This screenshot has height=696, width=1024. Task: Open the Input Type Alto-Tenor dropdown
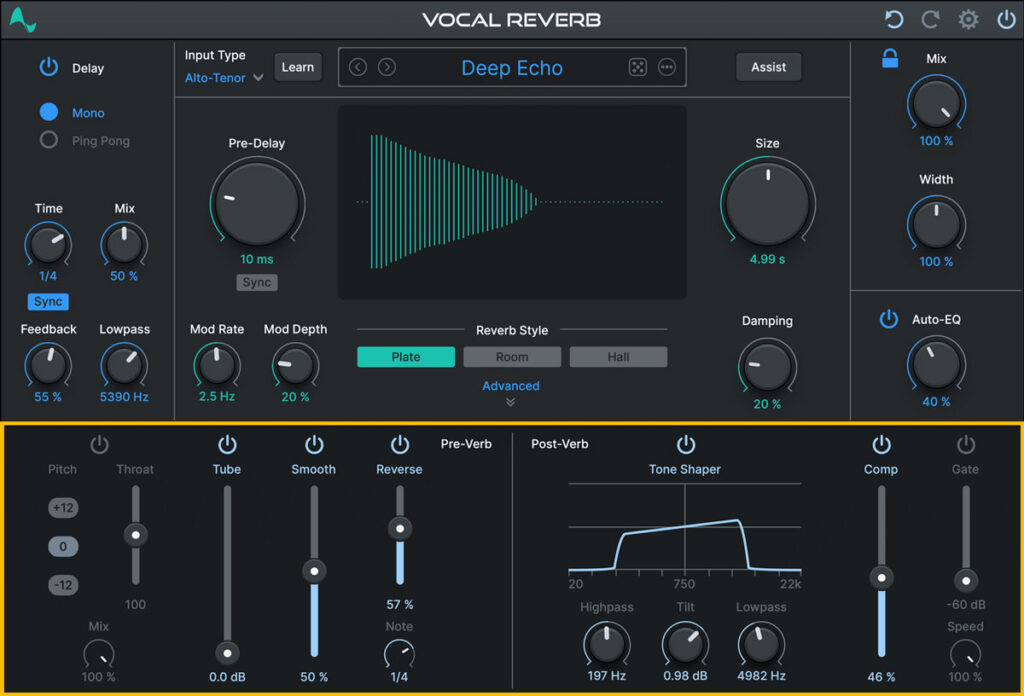224,78
